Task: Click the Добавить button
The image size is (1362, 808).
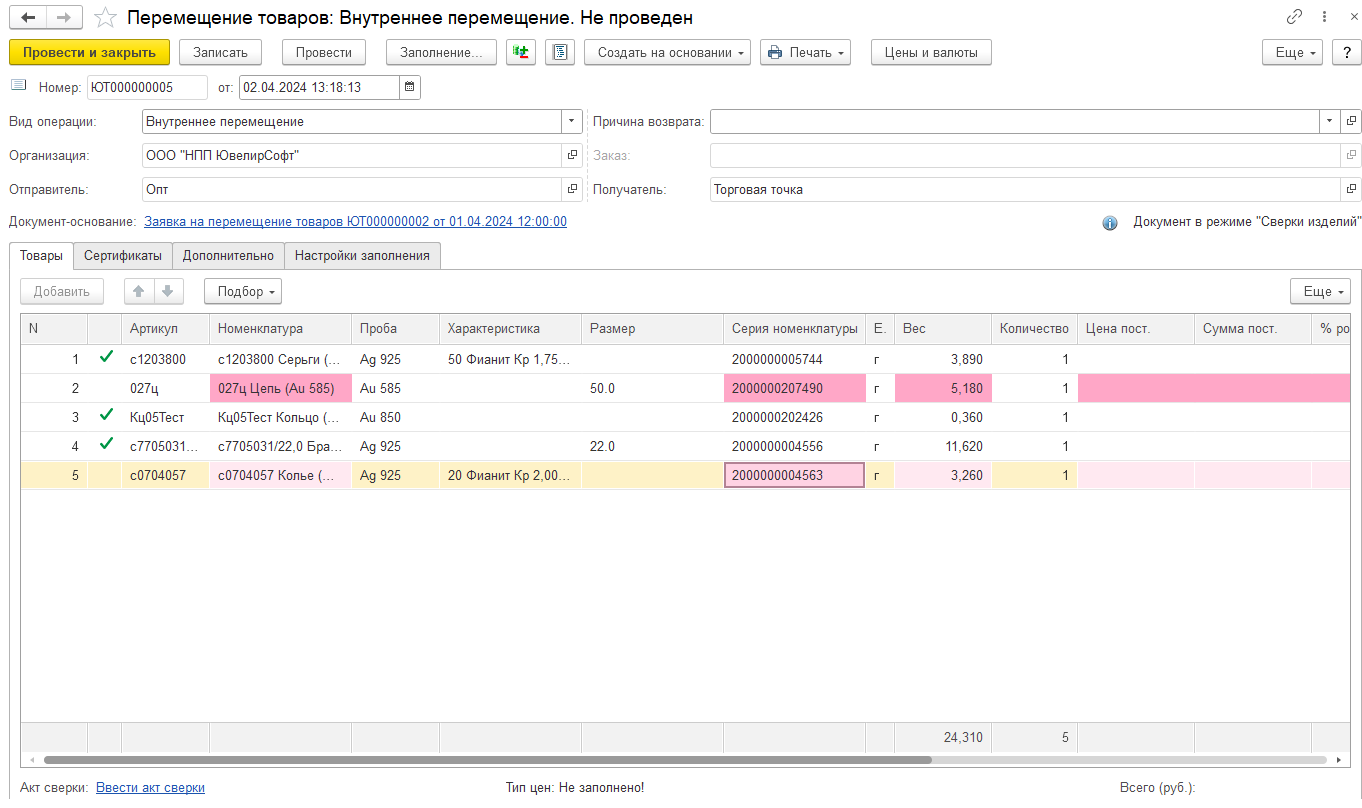Action: [x=62, y=291]
